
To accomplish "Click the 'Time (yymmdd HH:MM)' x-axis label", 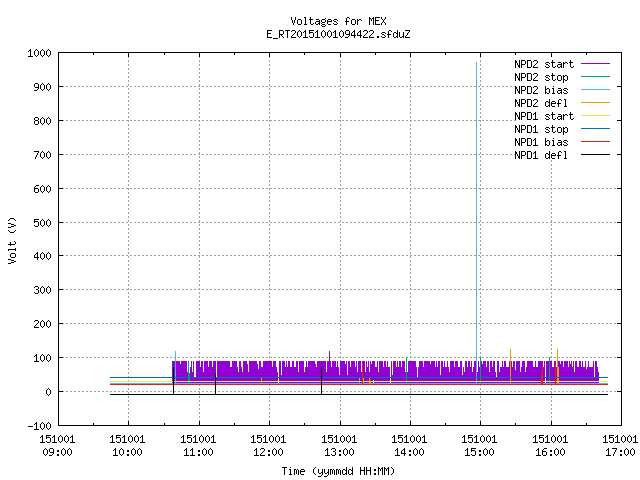I will coord(338,471).
